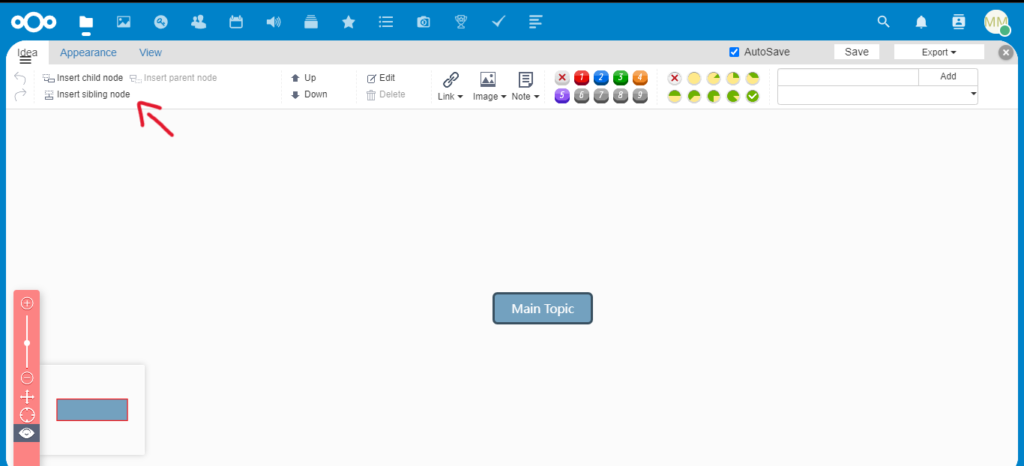The image size is (1024, 466).
Task: Zoom in with the plus icon
Action: tap(27, 303)
